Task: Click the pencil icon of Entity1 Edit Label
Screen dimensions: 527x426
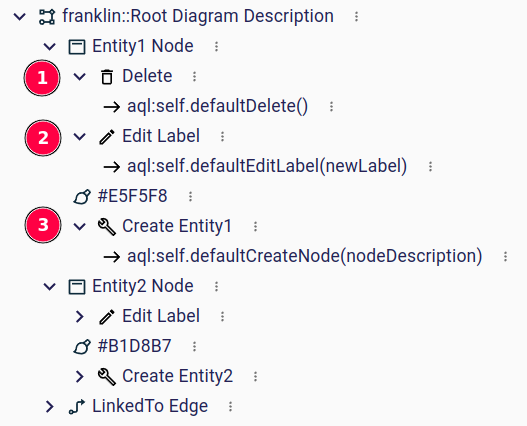Action: click(x=107, y=137)
